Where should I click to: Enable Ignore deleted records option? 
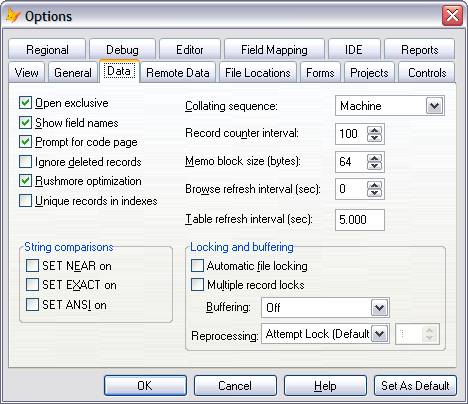pyautogui.click(x=25, y=162)
